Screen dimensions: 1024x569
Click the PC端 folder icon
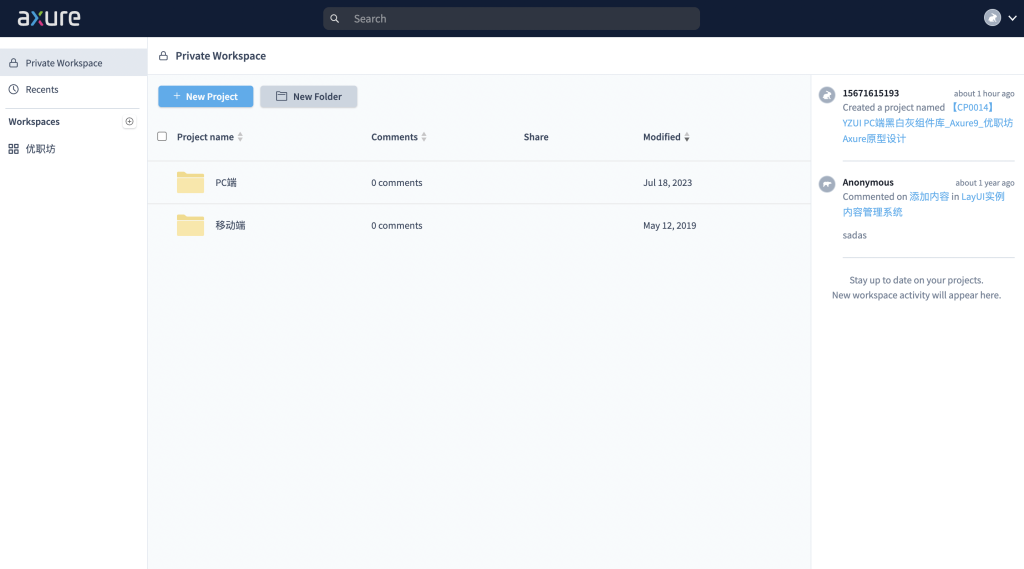[x=190, y=182]
